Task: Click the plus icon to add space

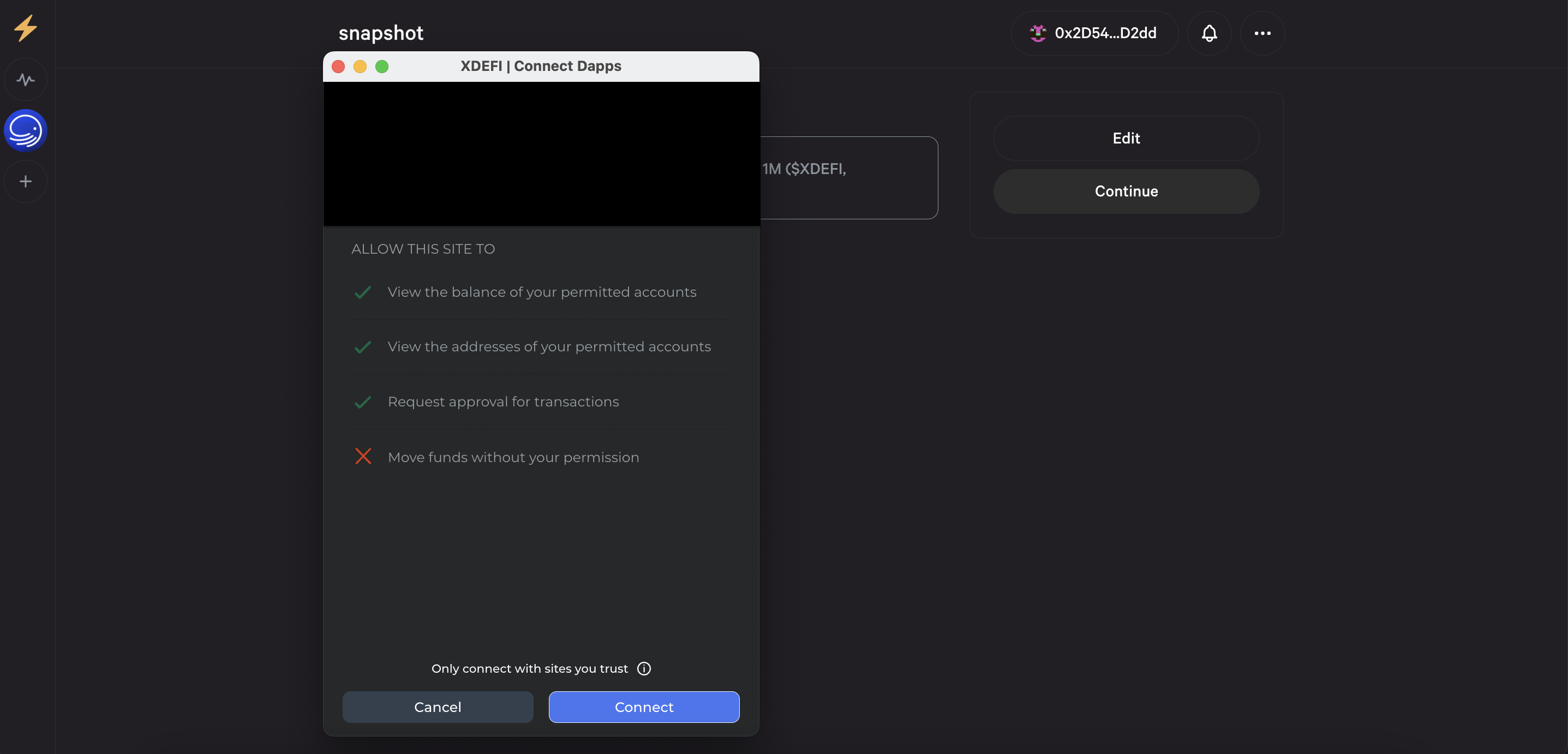Action: tap(26, 181)
